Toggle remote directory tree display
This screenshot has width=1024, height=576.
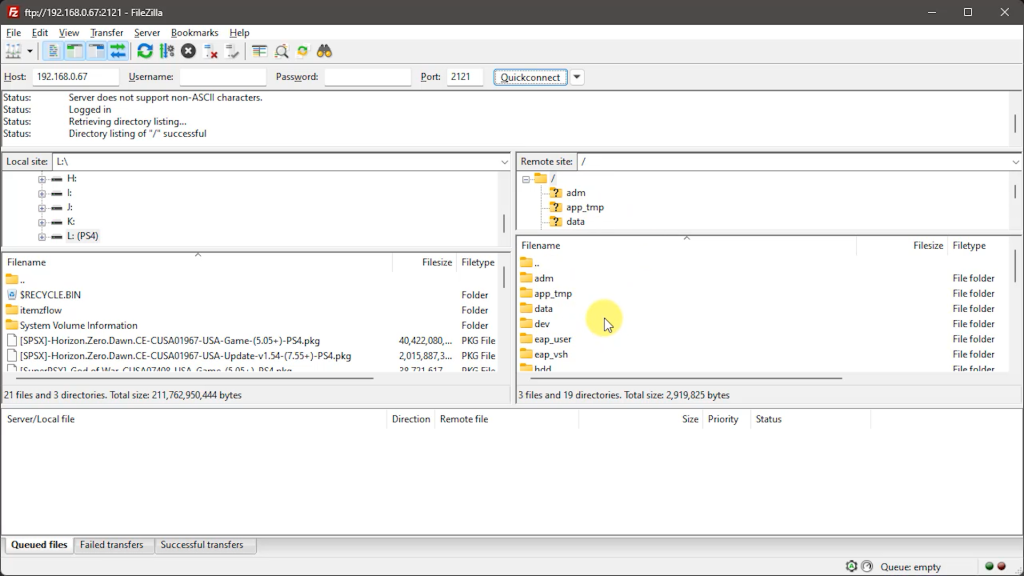click(x=96, y=51)
